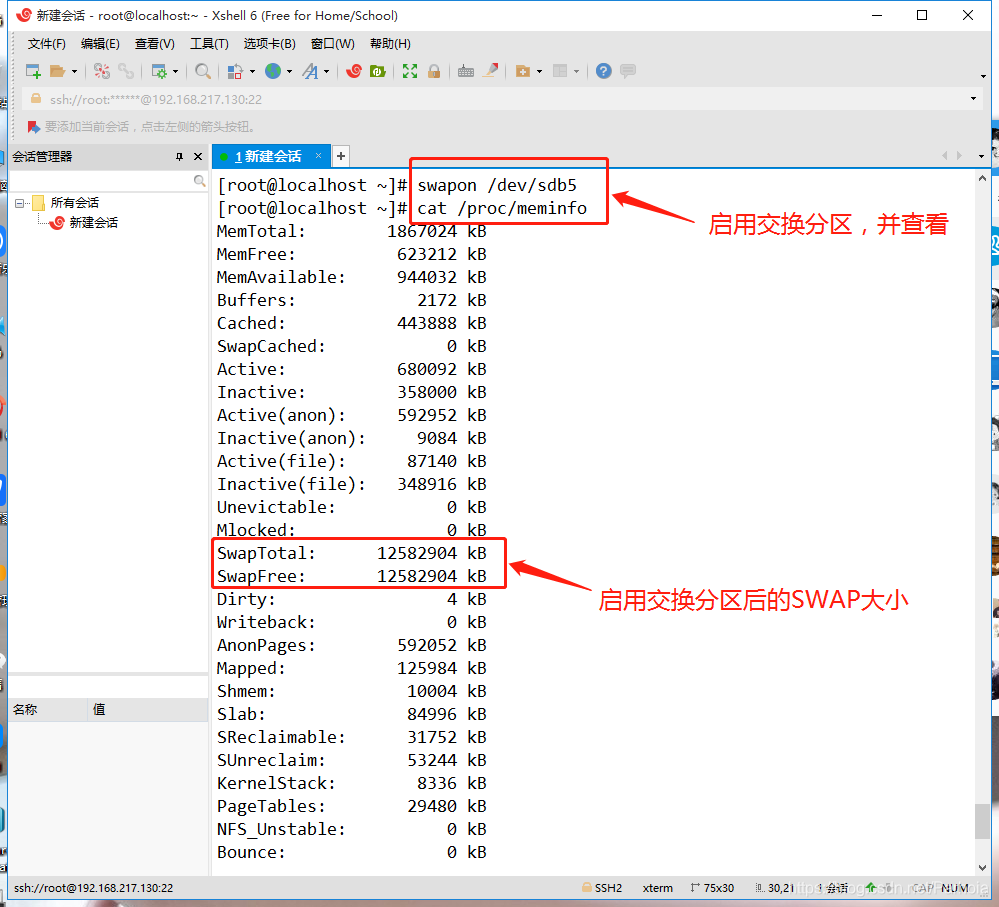Click the SwapTotal value 12582904
Screen dimensions: 999x907
(417, 553)
